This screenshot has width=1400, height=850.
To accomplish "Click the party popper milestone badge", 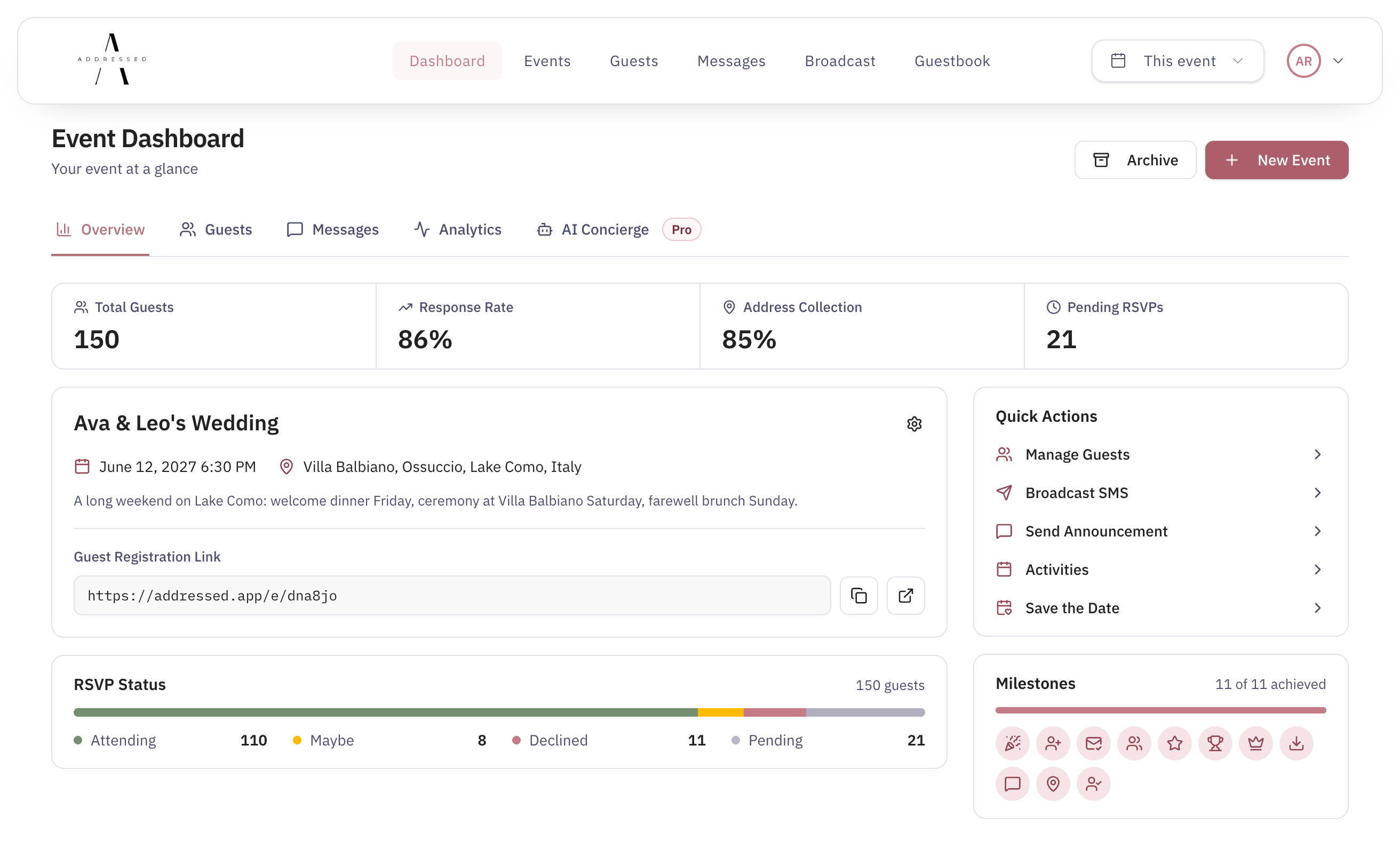I will coord(1013,743).
